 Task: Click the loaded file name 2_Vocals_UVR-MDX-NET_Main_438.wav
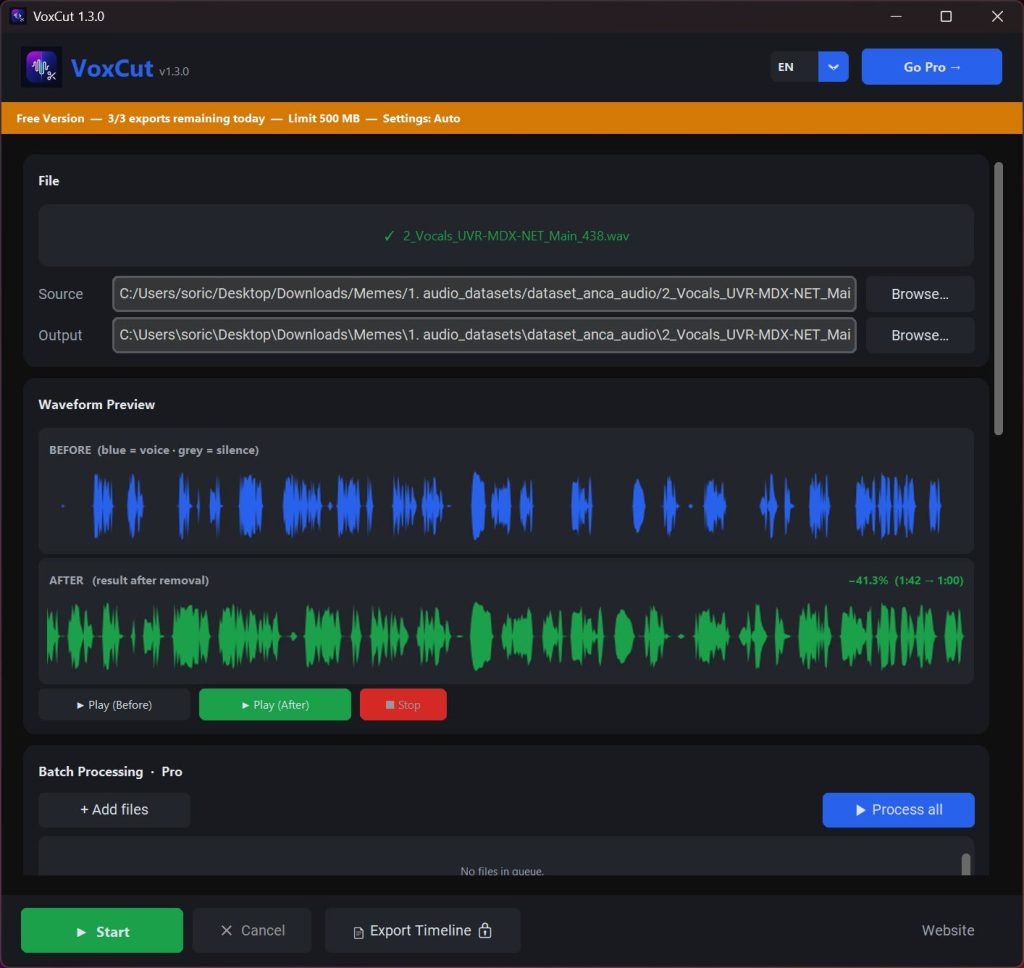(x=515, y=236)
